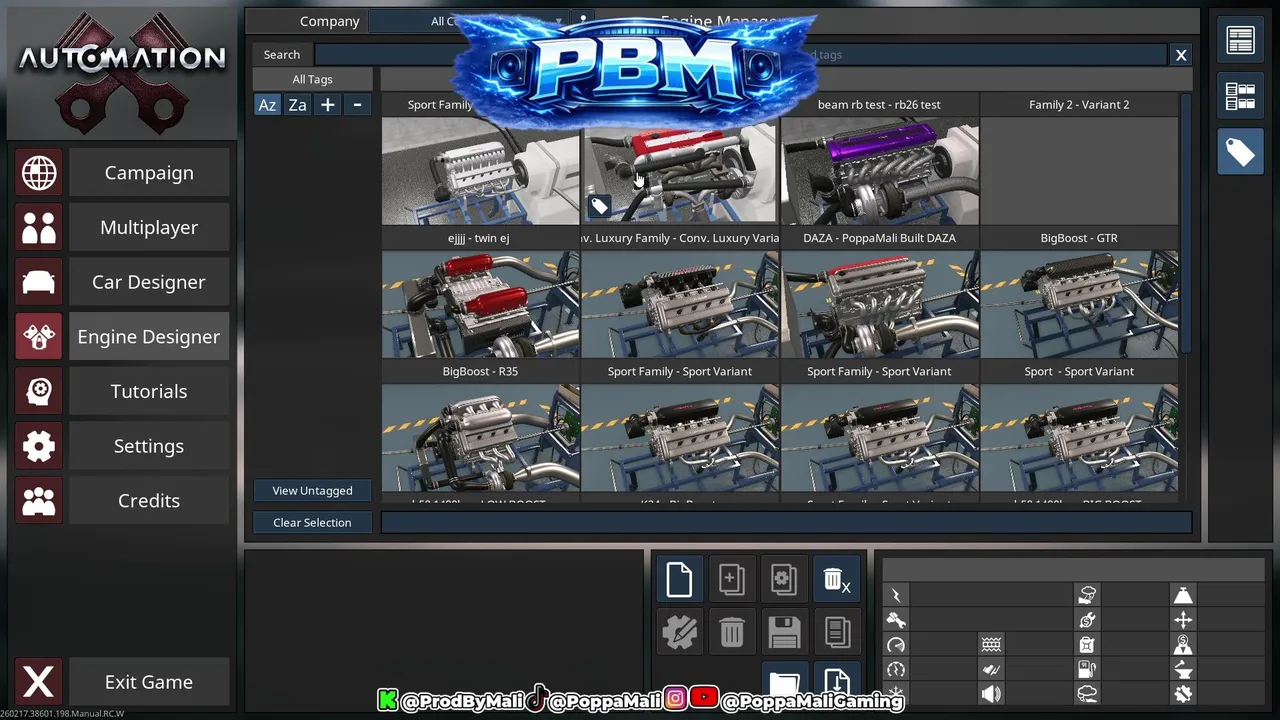This screenshot has height=720, width=1280.
Task: Click the delete-all trash X icon
Action: [x=836, y=580]
